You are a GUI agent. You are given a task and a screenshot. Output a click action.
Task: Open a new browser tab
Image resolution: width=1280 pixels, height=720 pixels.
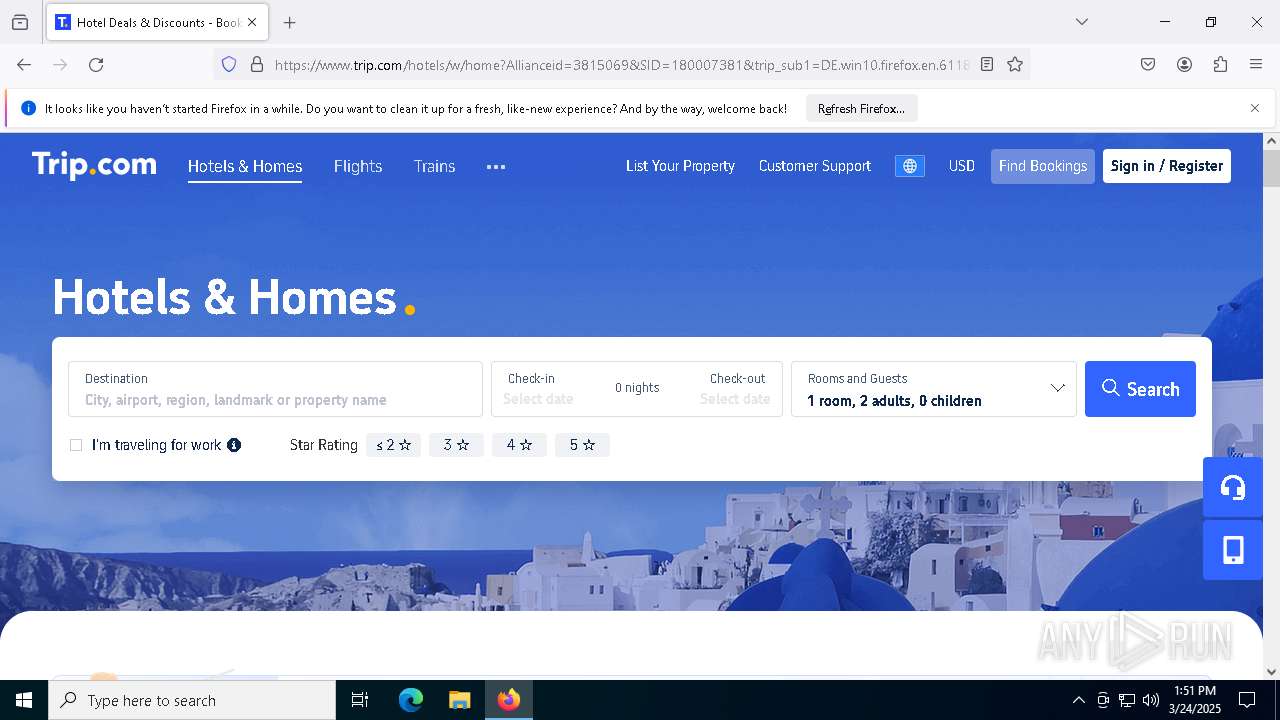(x=289, y=22)
